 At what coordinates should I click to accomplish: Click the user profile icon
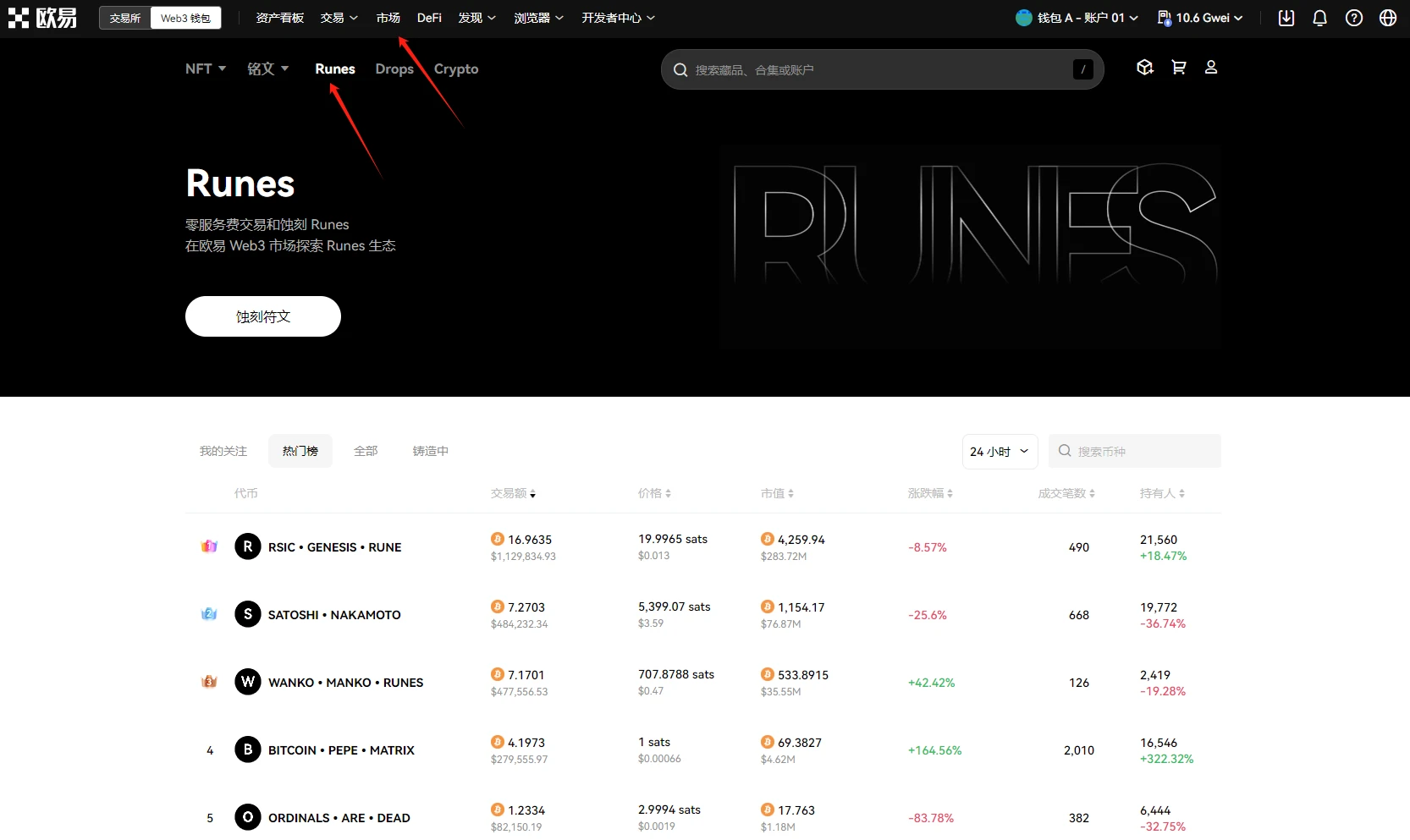click(1210, 68)
